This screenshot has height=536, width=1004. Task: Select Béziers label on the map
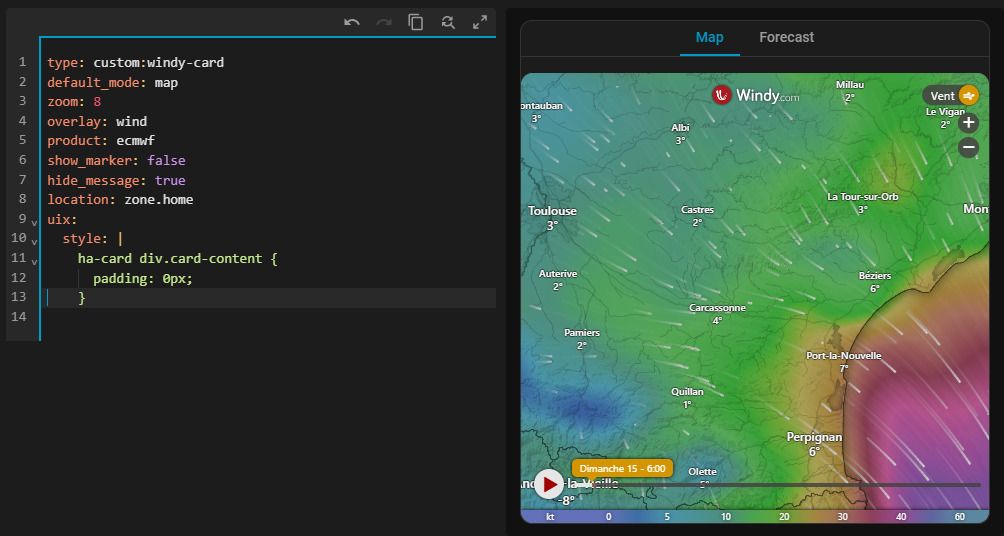click(x=875, y=275)
